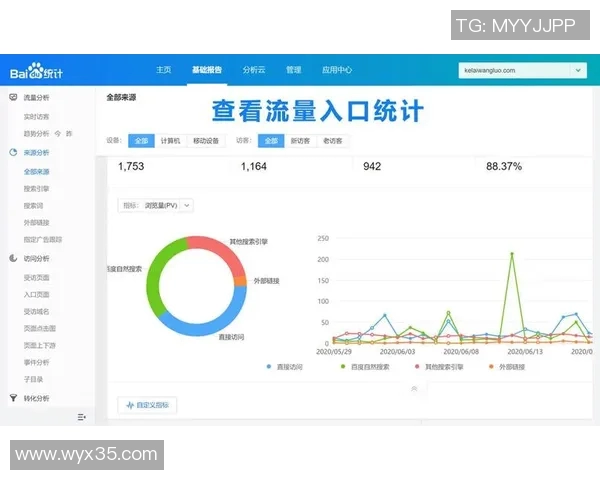Open 趋势分析 in the sidebar
The height and width of the screenshot is (480, 600).
[x=36, y=134]
